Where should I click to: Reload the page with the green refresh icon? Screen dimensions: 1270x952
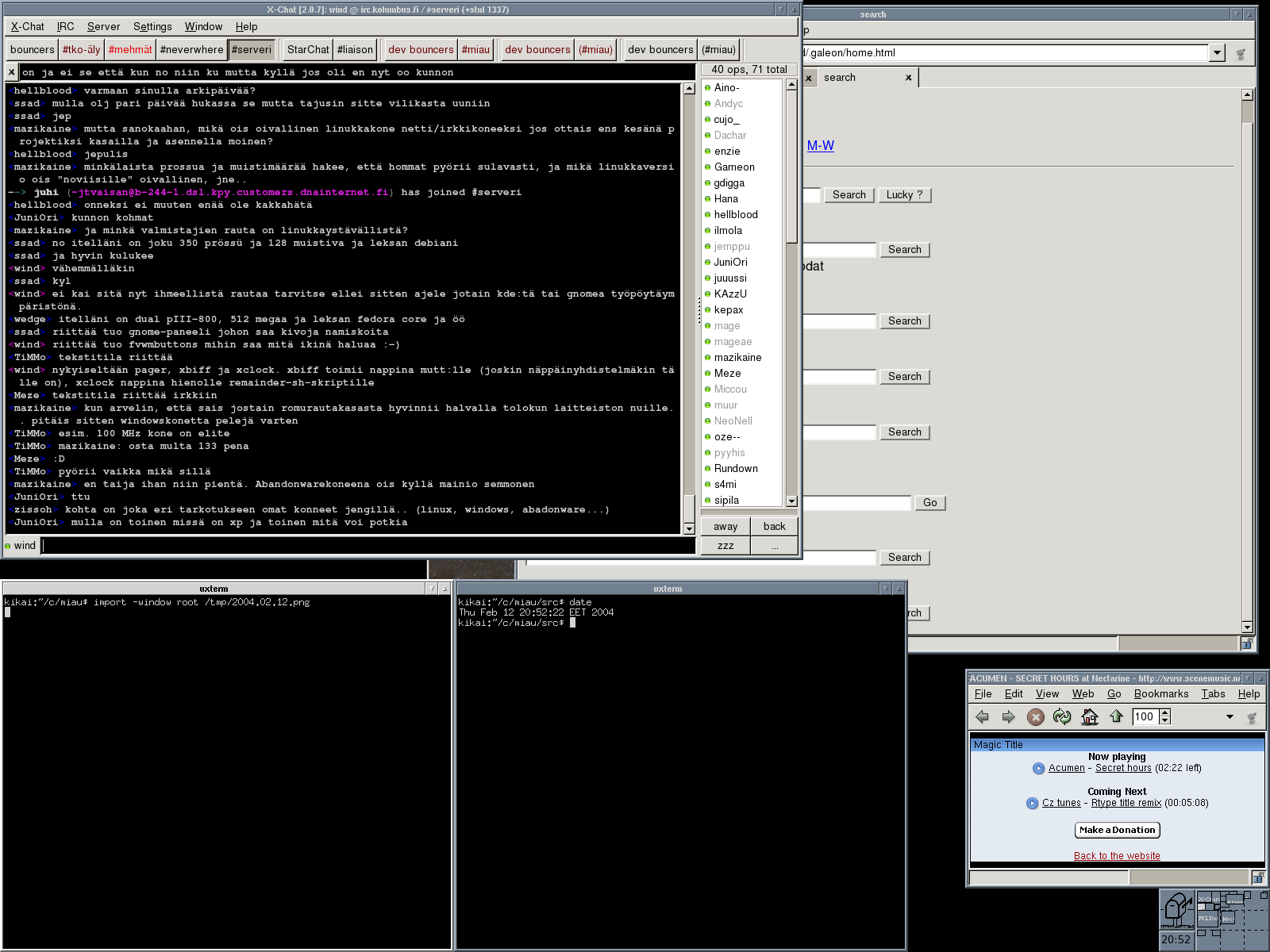point(1062,717)
